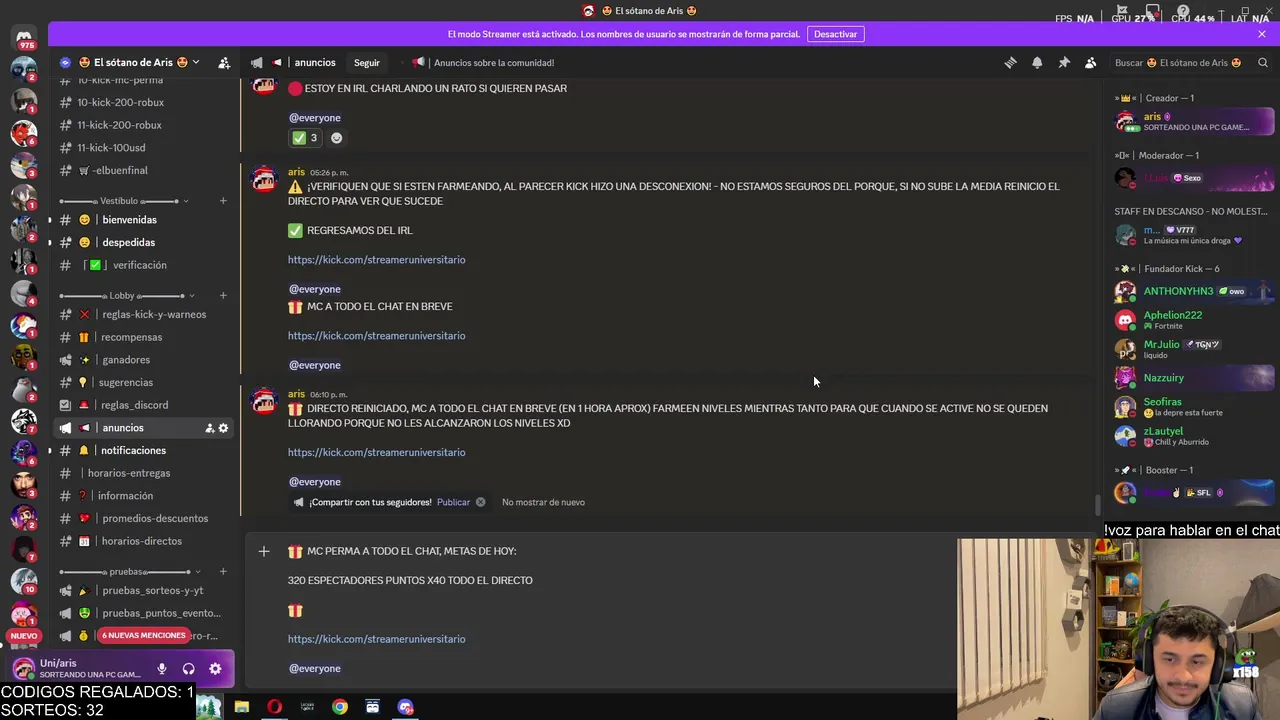Open user settings gear in user panel
1280x720 pixels.
pyautogui.click(x=215, y=669)
